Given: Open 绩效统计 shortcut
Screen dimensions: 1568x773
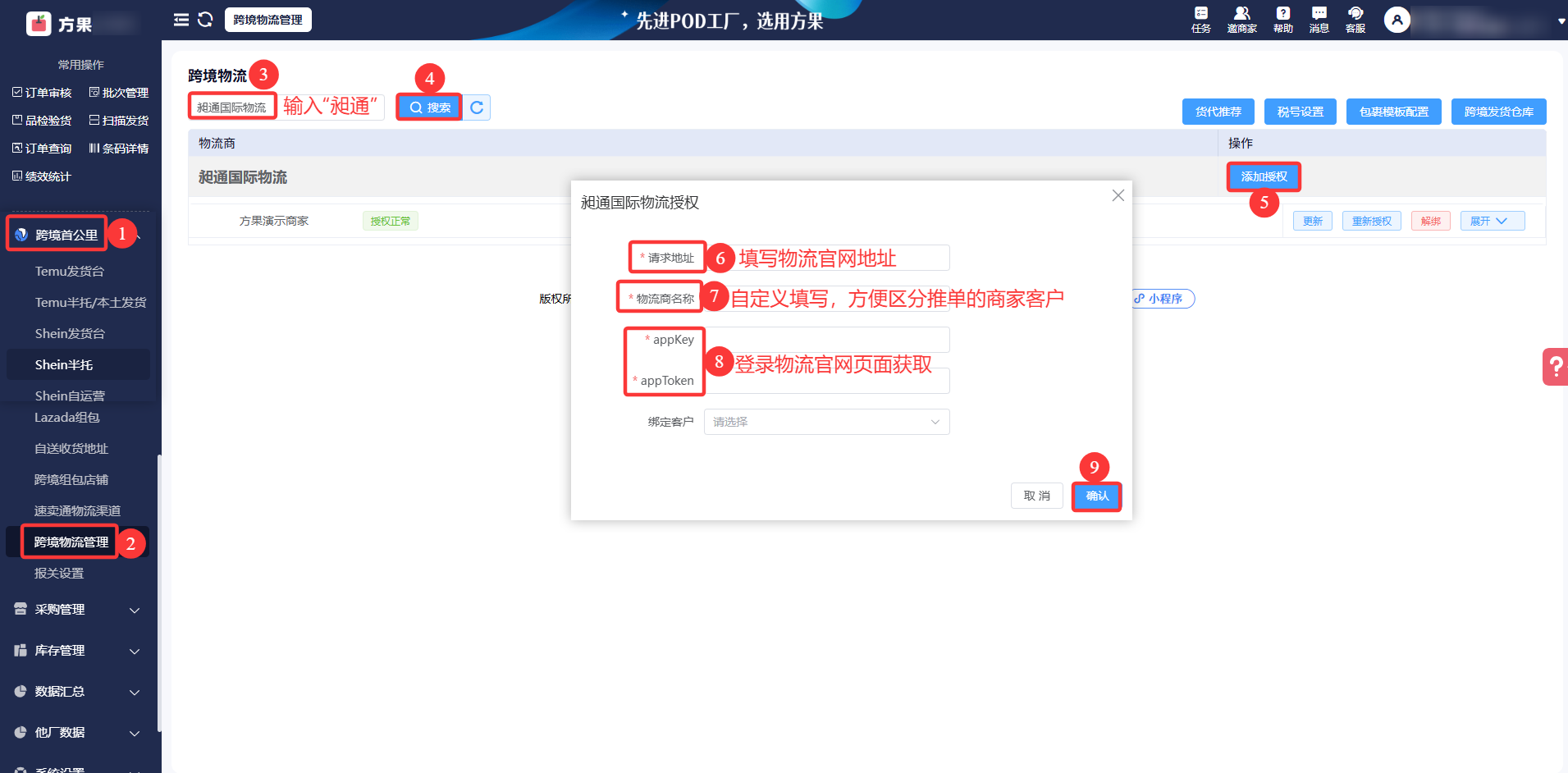Looking at the screenshot, I should pyautogui.click(x=42, y=176).
